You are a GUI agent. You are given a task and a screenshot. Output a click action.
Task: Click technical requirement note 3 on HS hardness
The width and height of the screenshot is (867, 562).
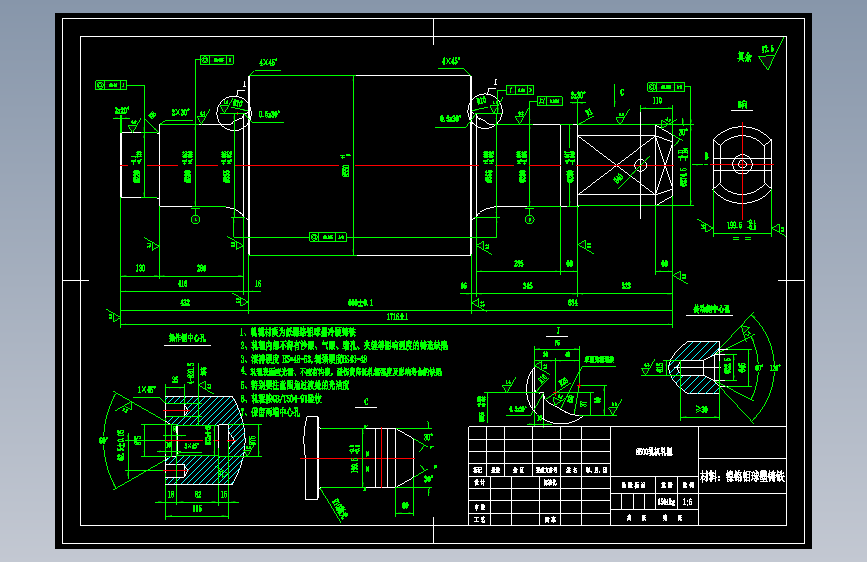[304, 359]
